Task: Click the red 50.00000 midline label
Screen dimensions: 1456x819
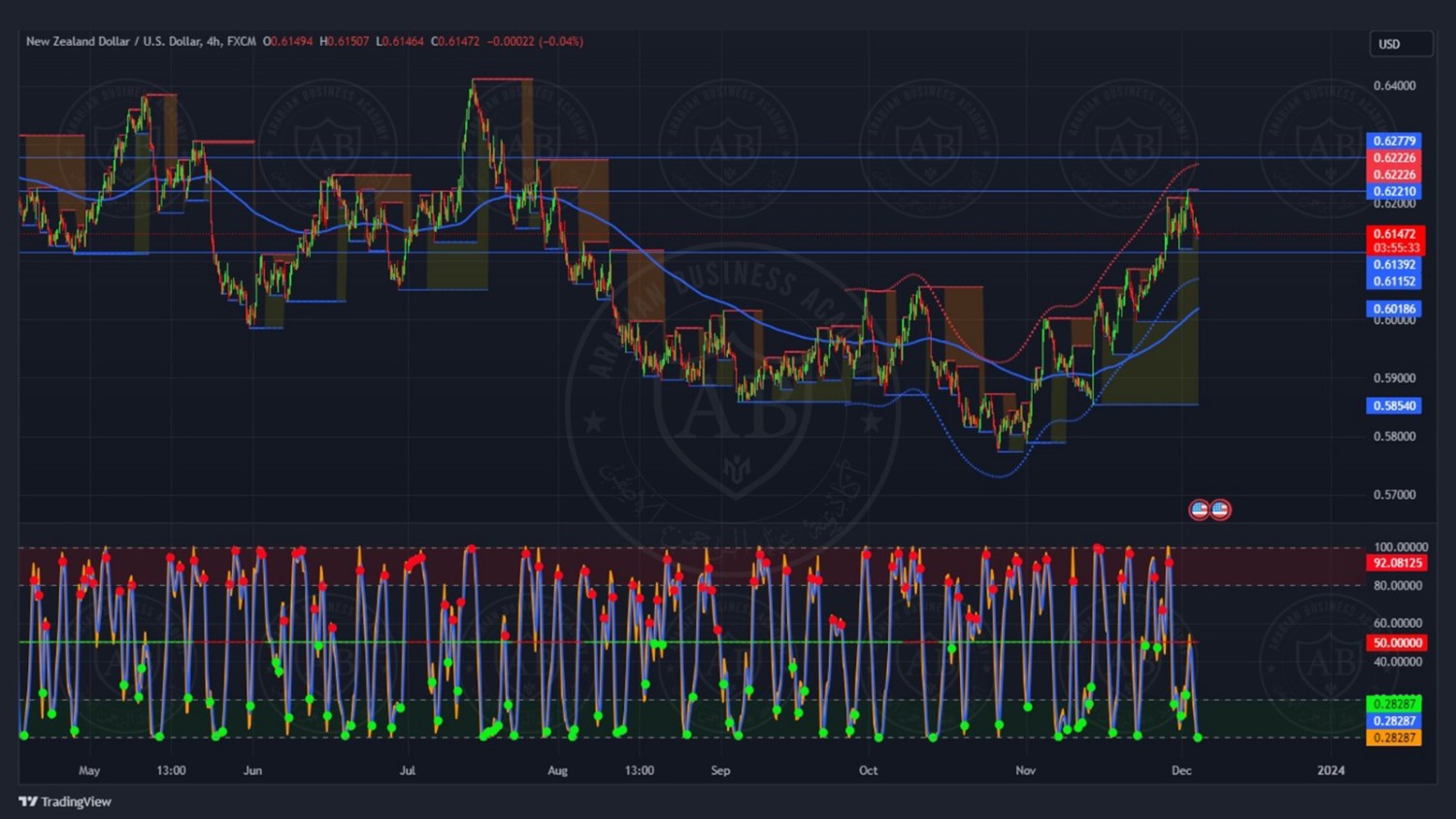Action: coord(1397,642)
